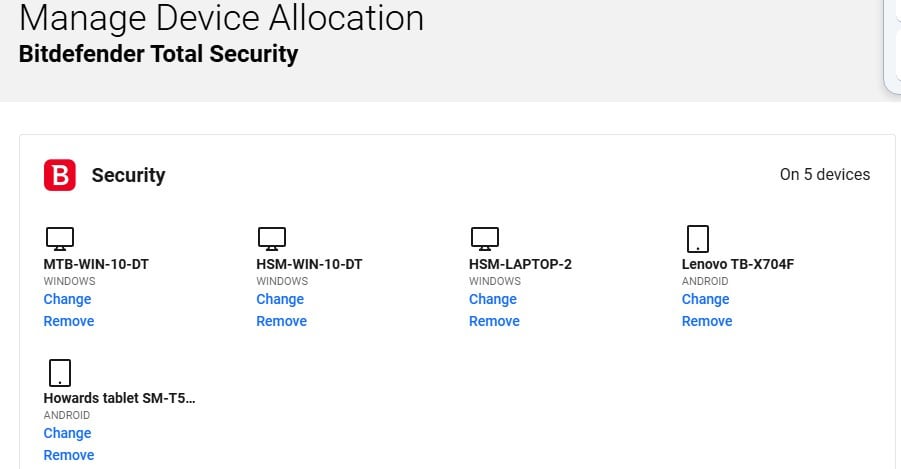Remove Howards tablet SM-T5 device

69,455
